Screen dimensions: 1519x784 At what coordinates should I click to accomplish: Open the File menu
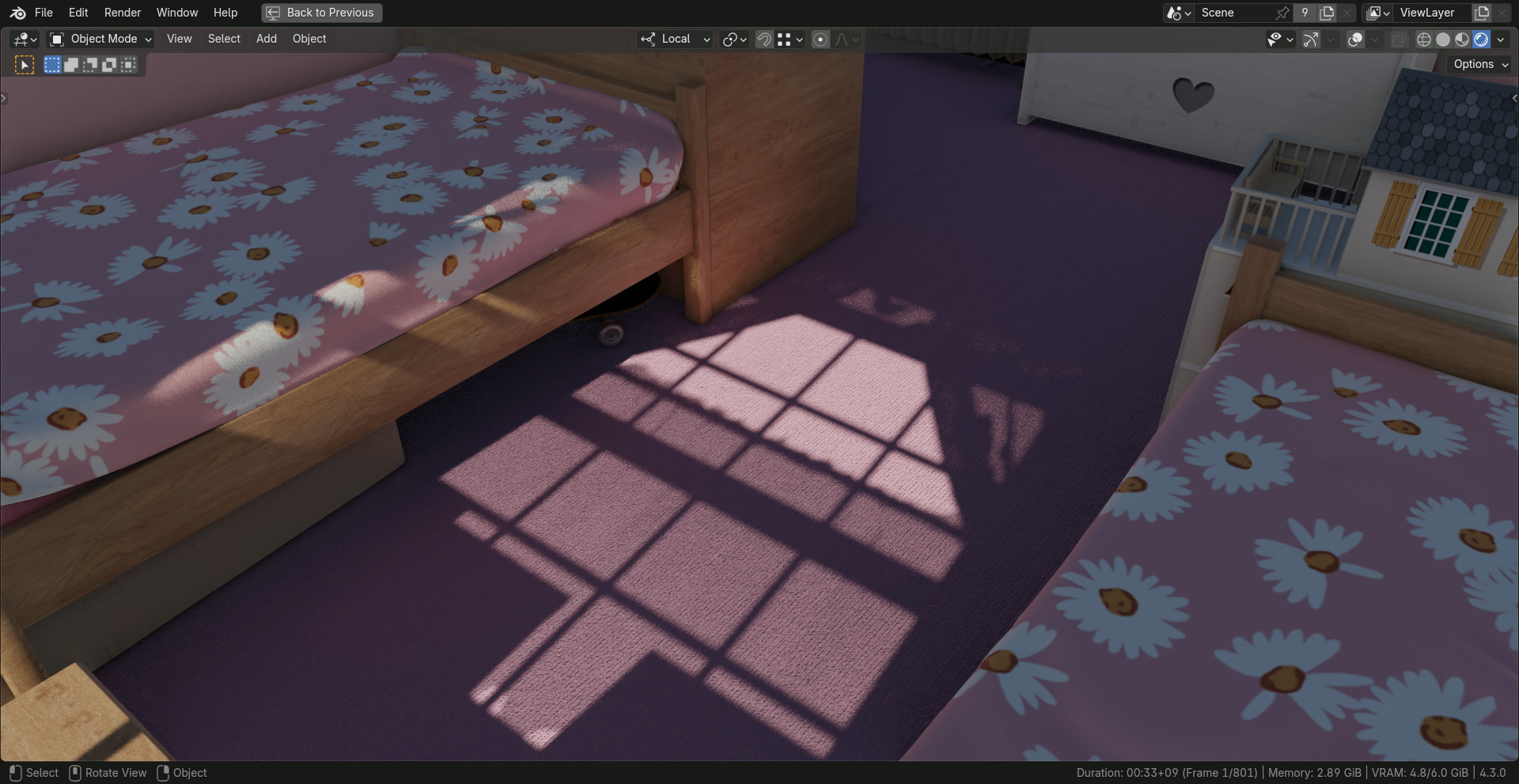point(44,13)
